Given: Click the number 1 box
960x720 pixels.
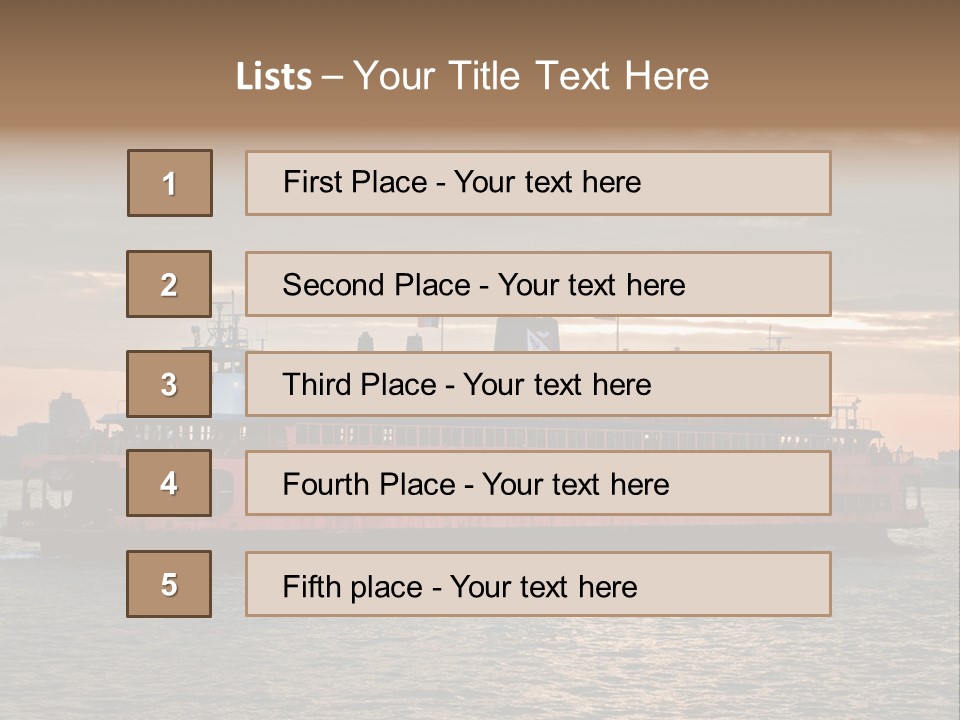Looking at the screenshot, I should coord(170,183).
